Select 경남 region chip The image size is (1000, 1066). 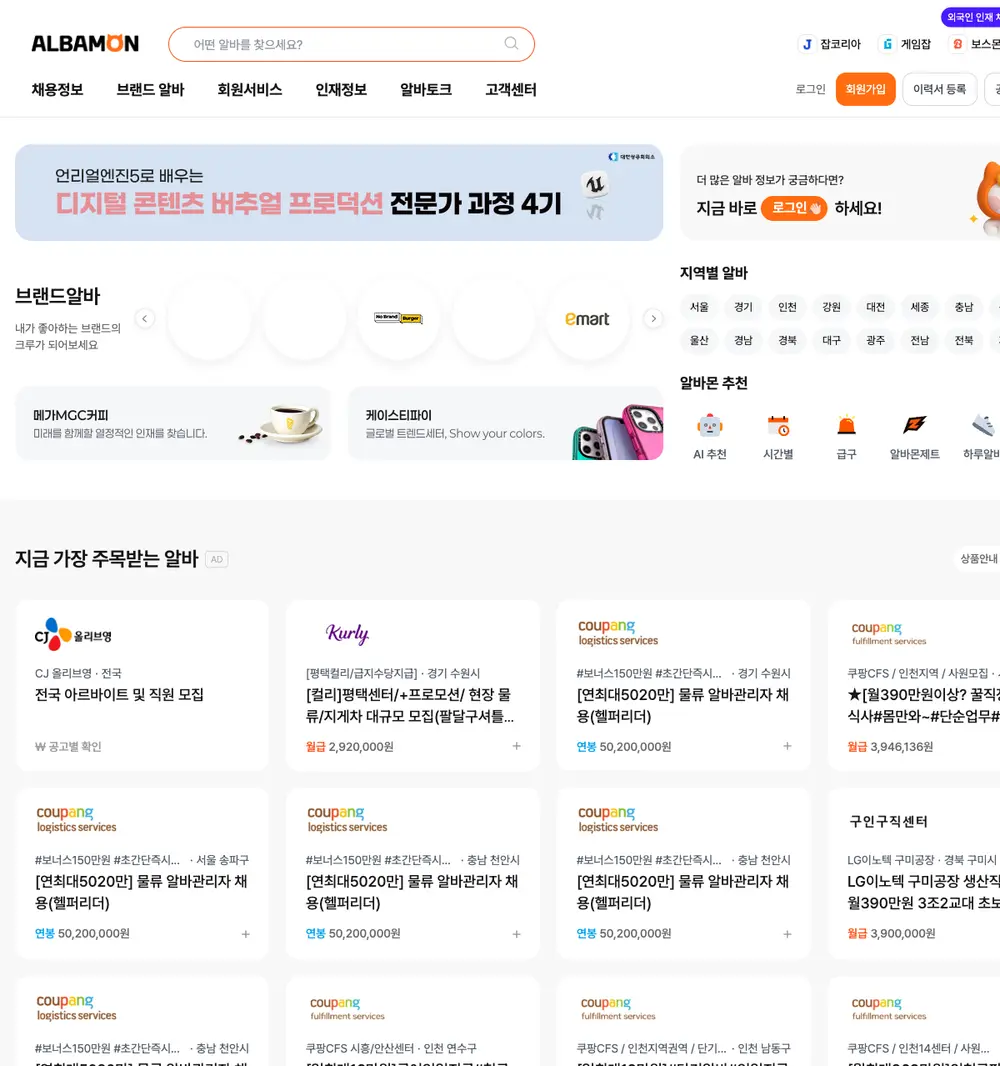coord(743,341)
